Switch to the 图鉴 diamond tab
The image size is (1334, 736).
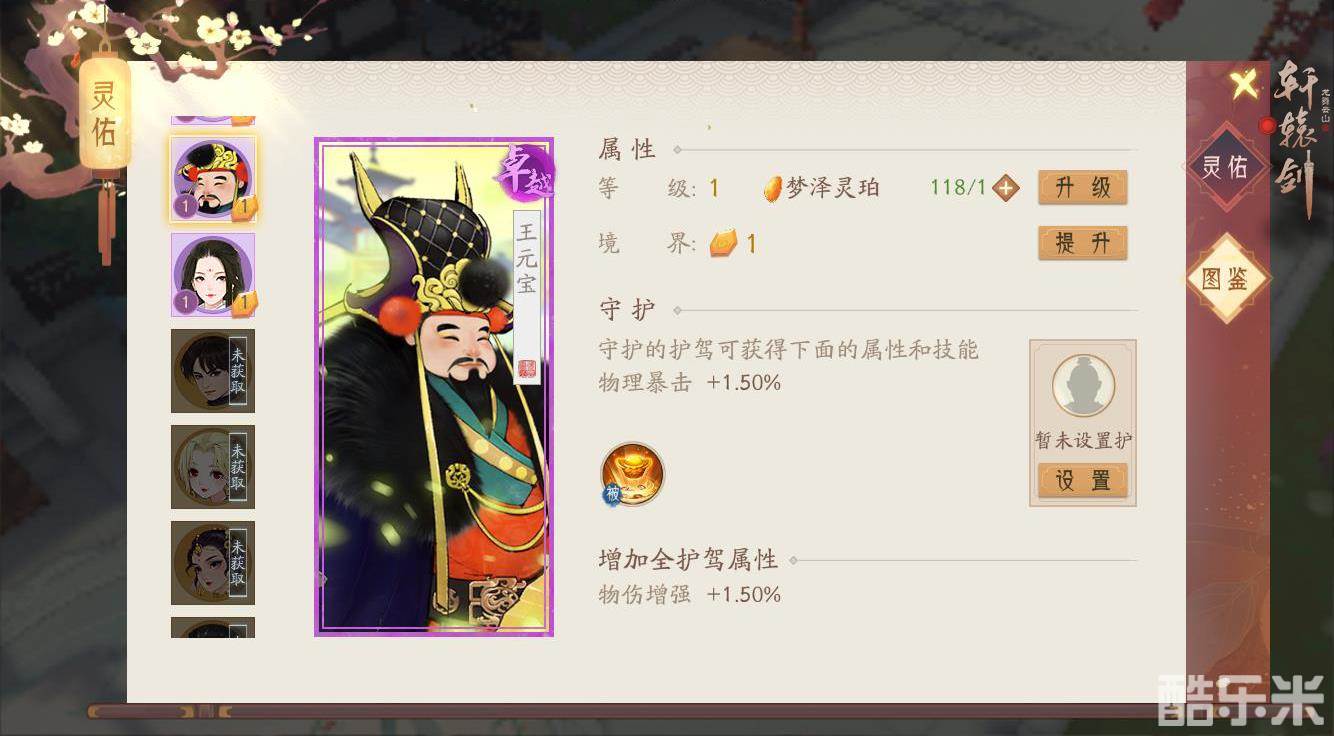[1225, 279]
